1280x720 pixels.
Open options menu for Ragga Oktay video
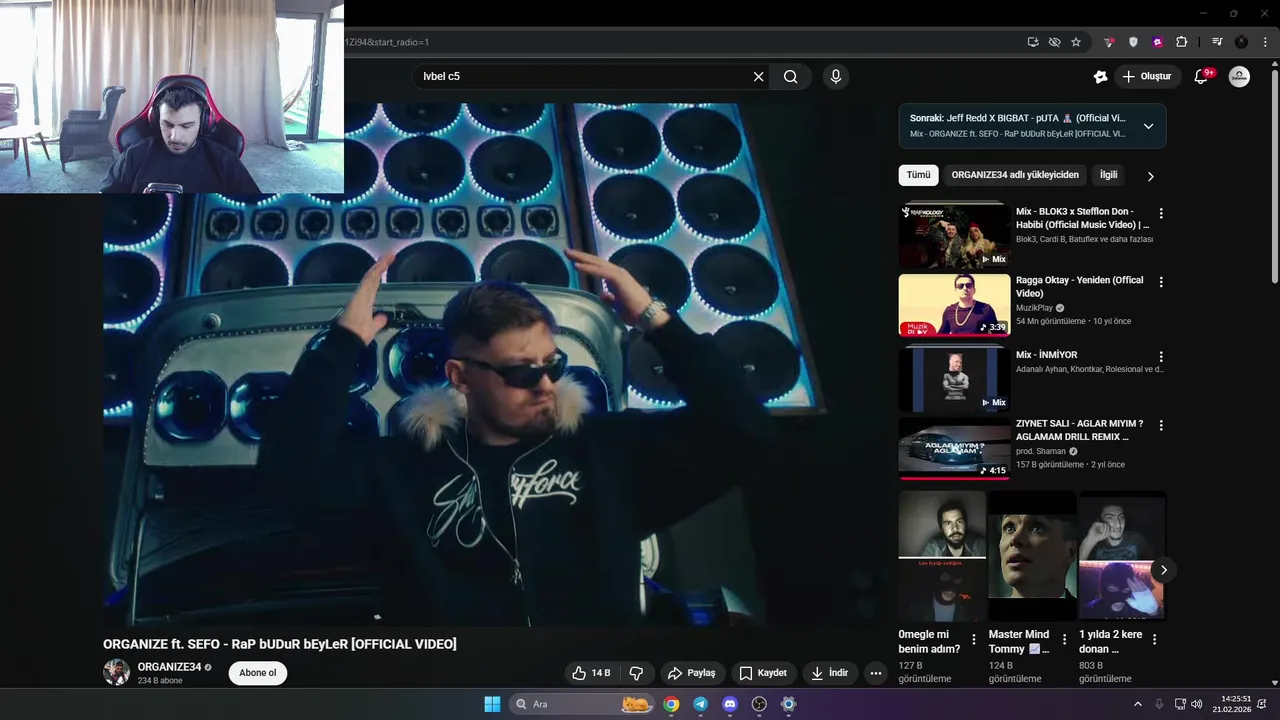point(1161,282)
